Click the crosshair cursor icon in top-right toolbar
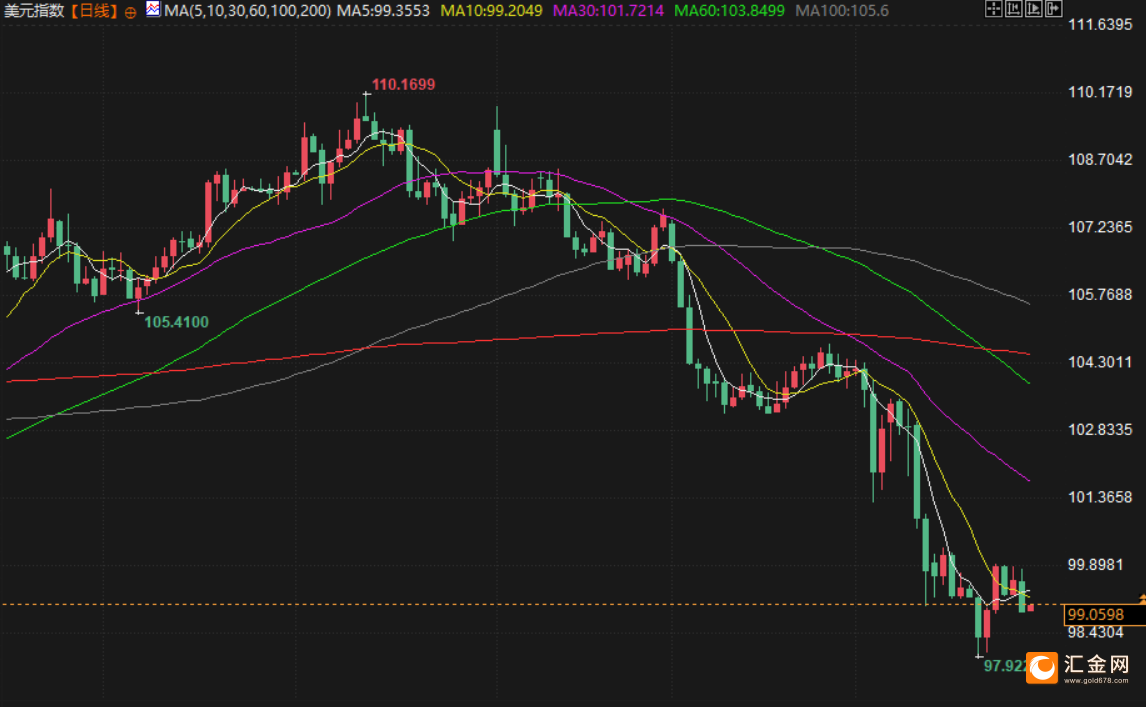 pyautogui.click(x=993, y=9)
